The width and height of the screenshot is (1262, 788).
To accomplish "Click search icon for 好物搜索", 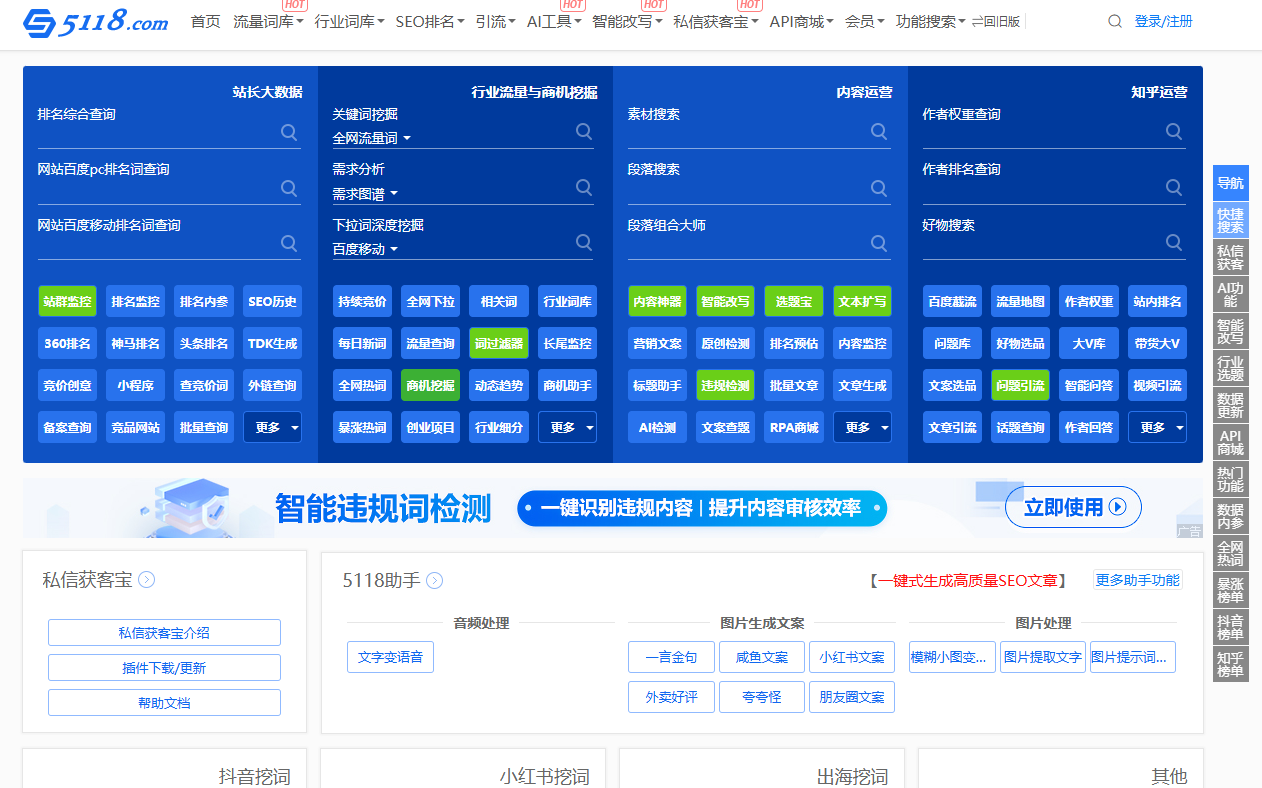I will pos(1174,243).
